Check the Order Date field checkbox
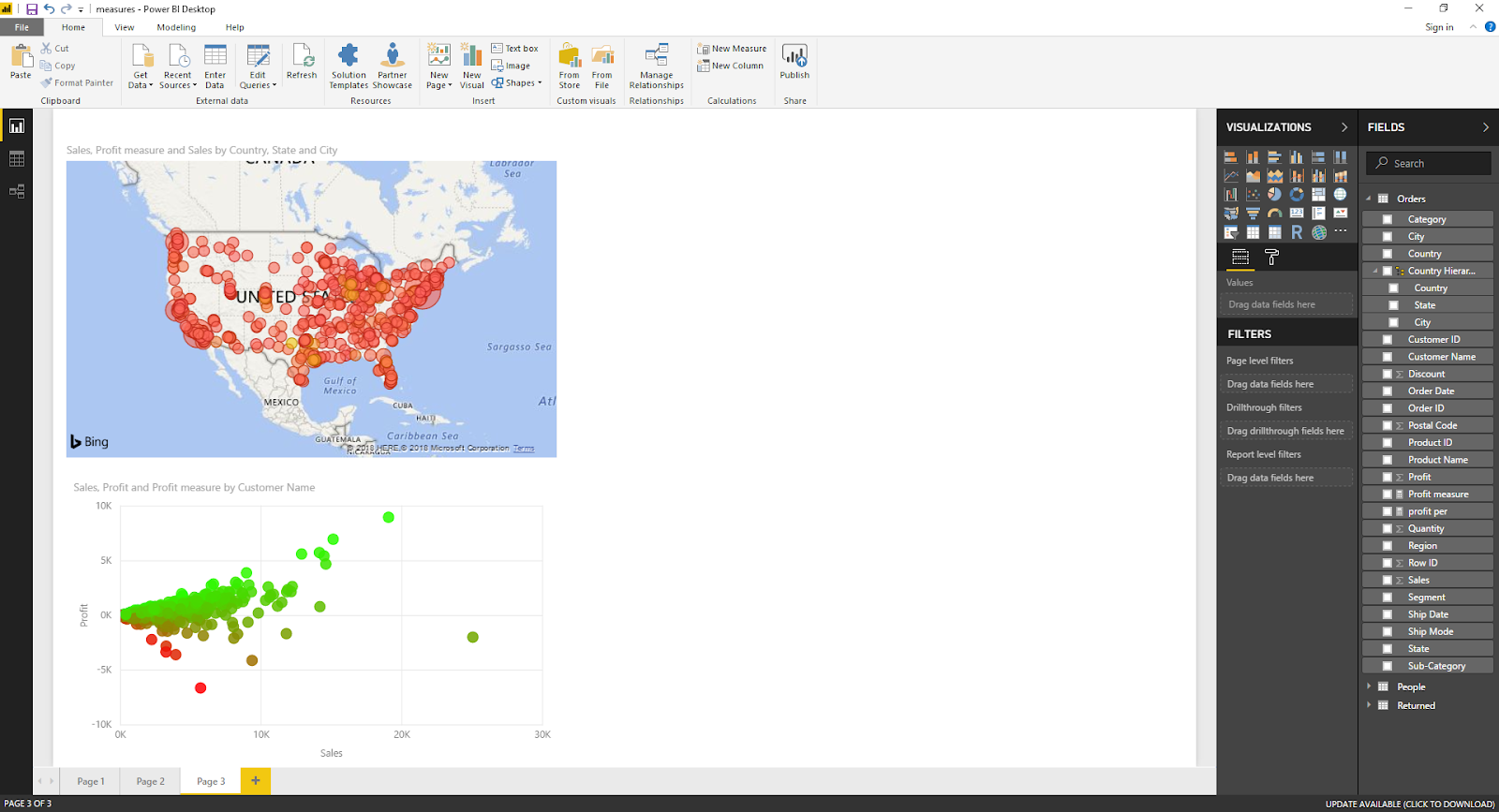Screen dimensions: 1499x812 coord(1388,391)
